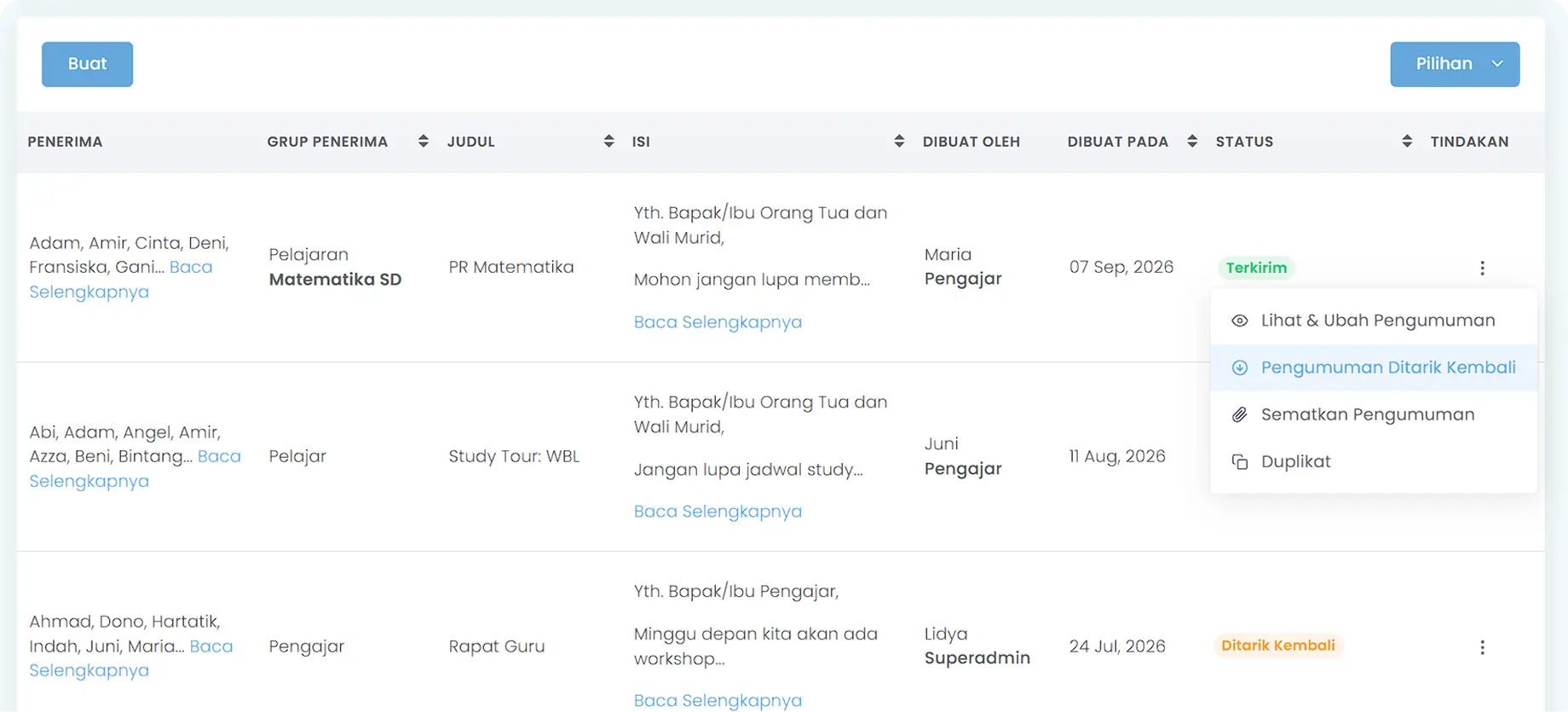Expand the Pilihan dropdown button
Viewport: 1568px width, 712px height.
pyautogui.click(x=1455, y=64)
